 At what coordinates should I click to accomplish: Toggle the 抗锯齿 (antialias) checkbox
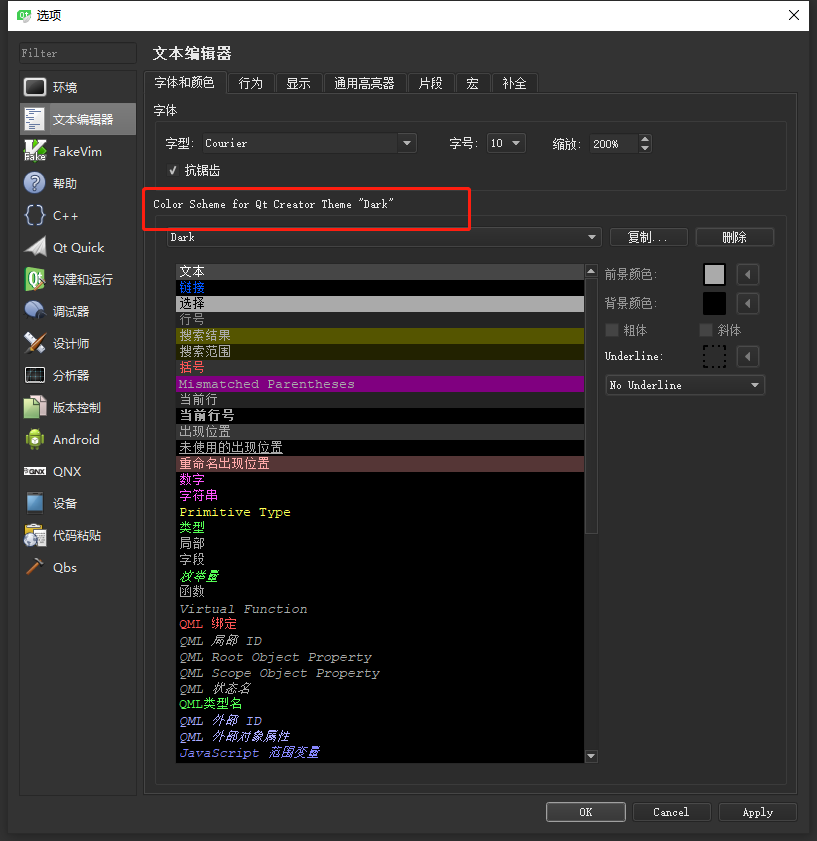click(174, 170)
